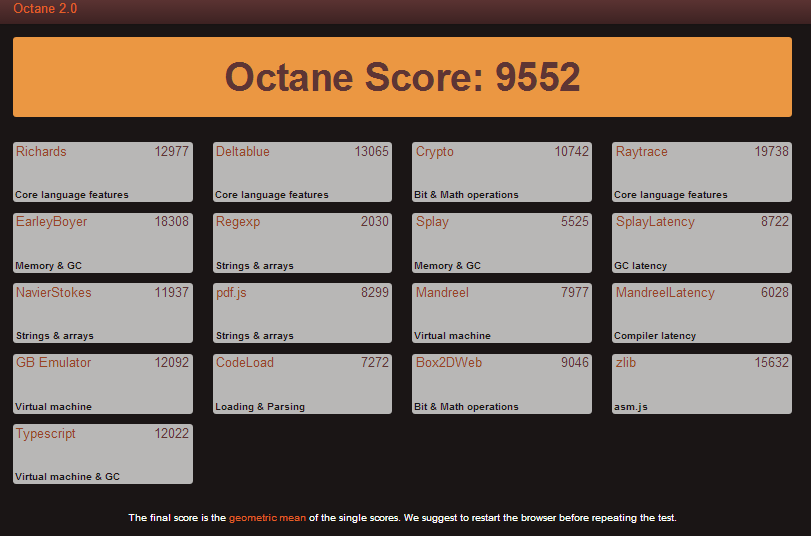Open the Richards benchmark link

point(41,152)
